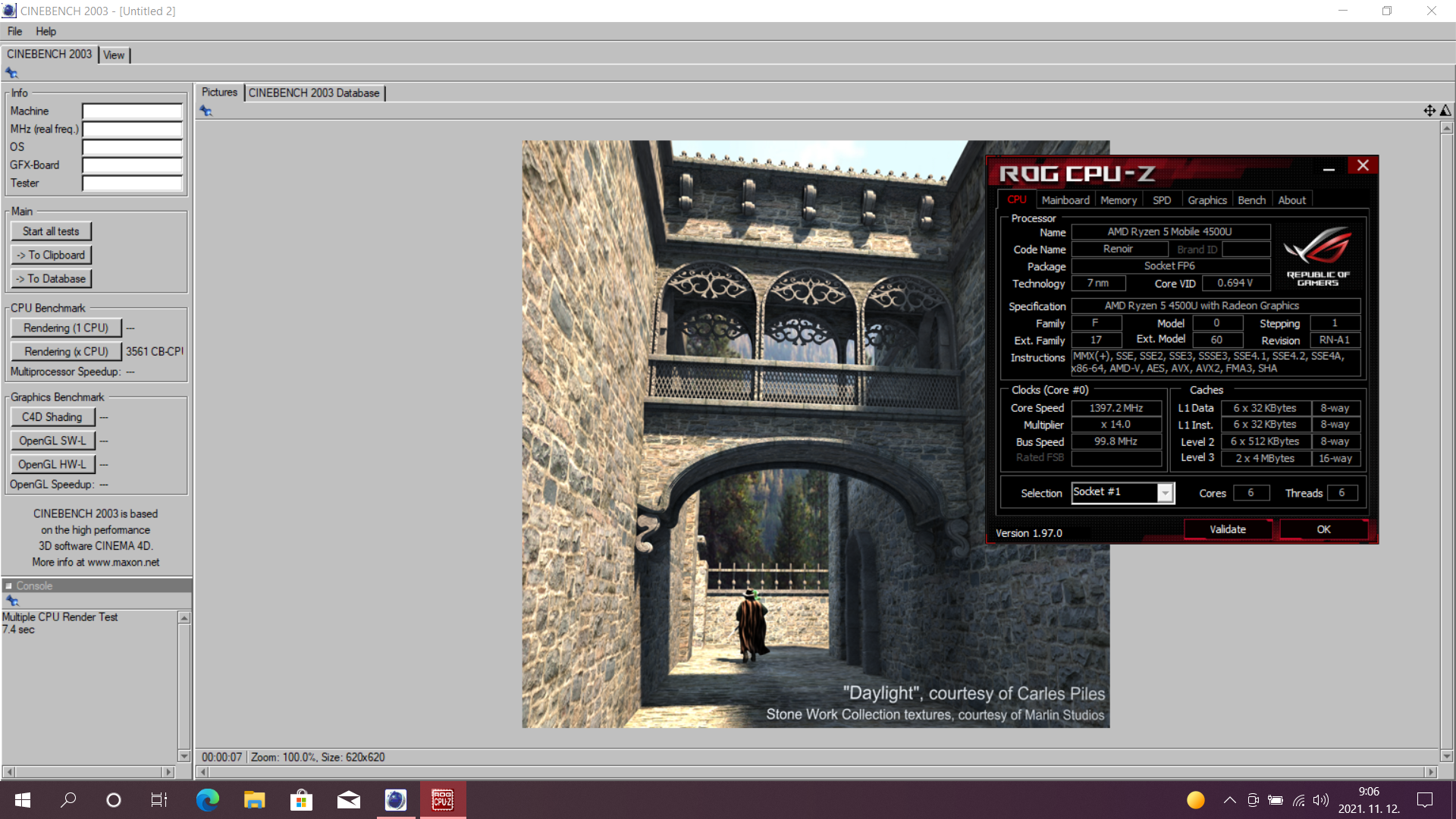Open taskbar Search
The width and height of the screenshot is (1456, 819).
point(68,800)
